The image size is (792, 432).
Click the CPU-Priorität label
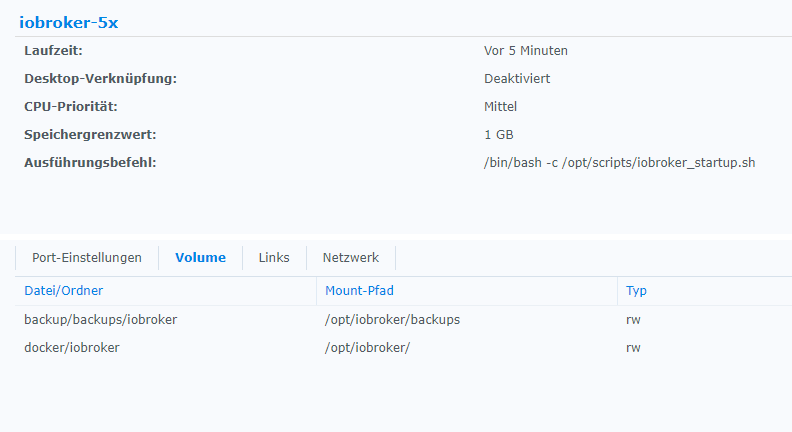[x=71, y=107]
